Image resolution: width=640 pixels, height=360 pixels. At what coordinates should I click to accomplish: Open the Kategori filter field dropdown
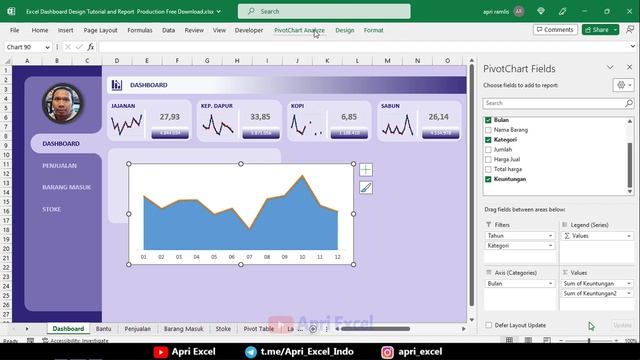click(550, 245)
